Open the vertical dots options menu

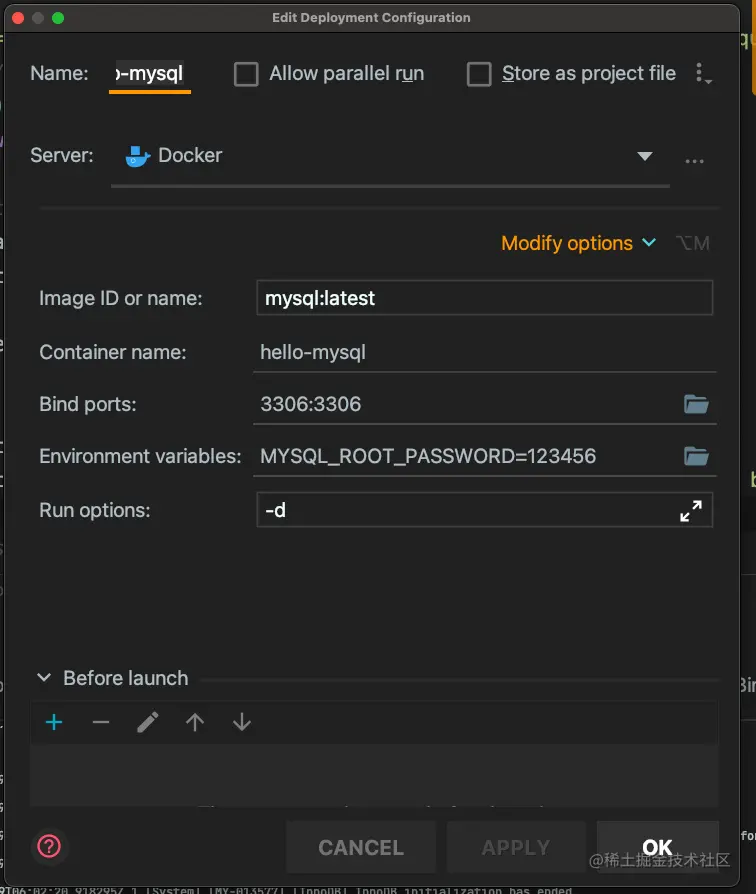pyautogui.click(x=703, y=74)
